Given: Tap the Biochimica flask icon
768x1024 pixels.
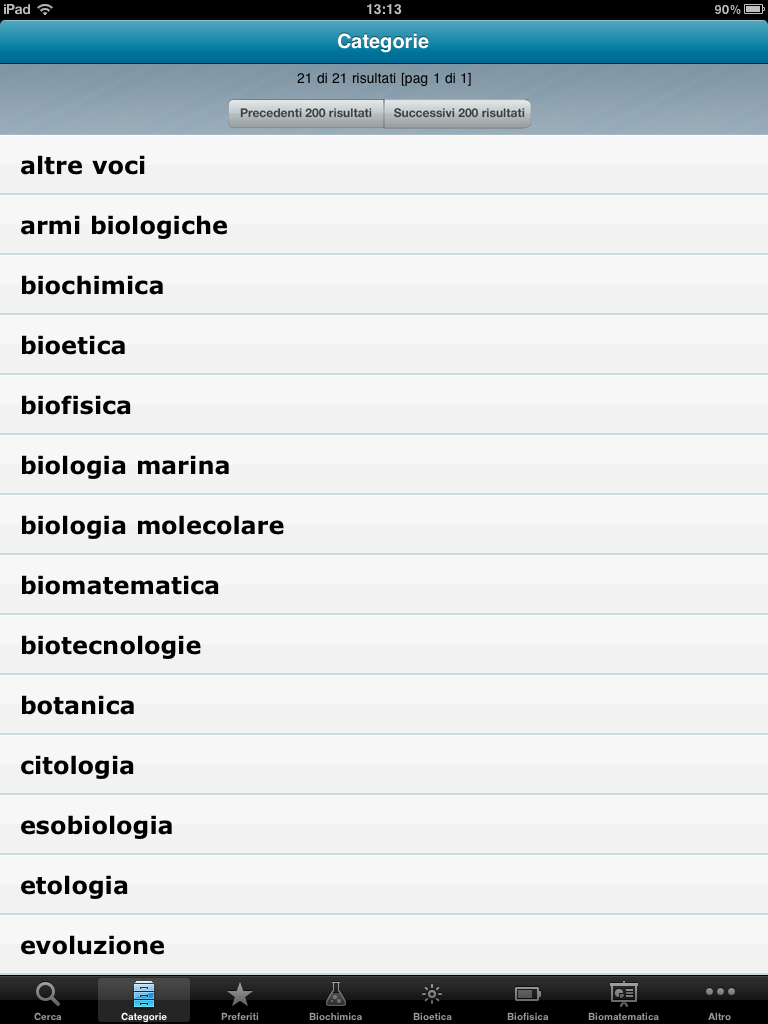Looking at the screenshot, I should click(336, 994).
